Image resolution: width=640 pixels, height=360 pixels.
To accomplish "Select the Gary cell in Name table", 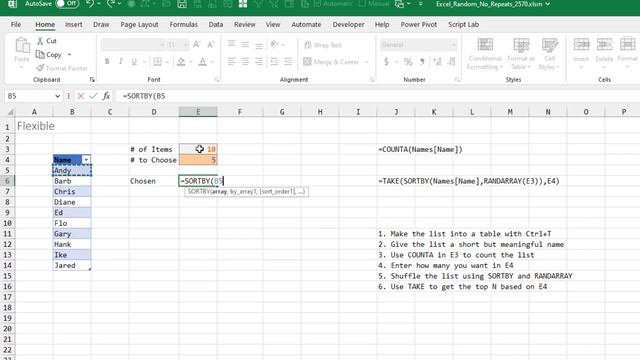I will pos(72,234).
